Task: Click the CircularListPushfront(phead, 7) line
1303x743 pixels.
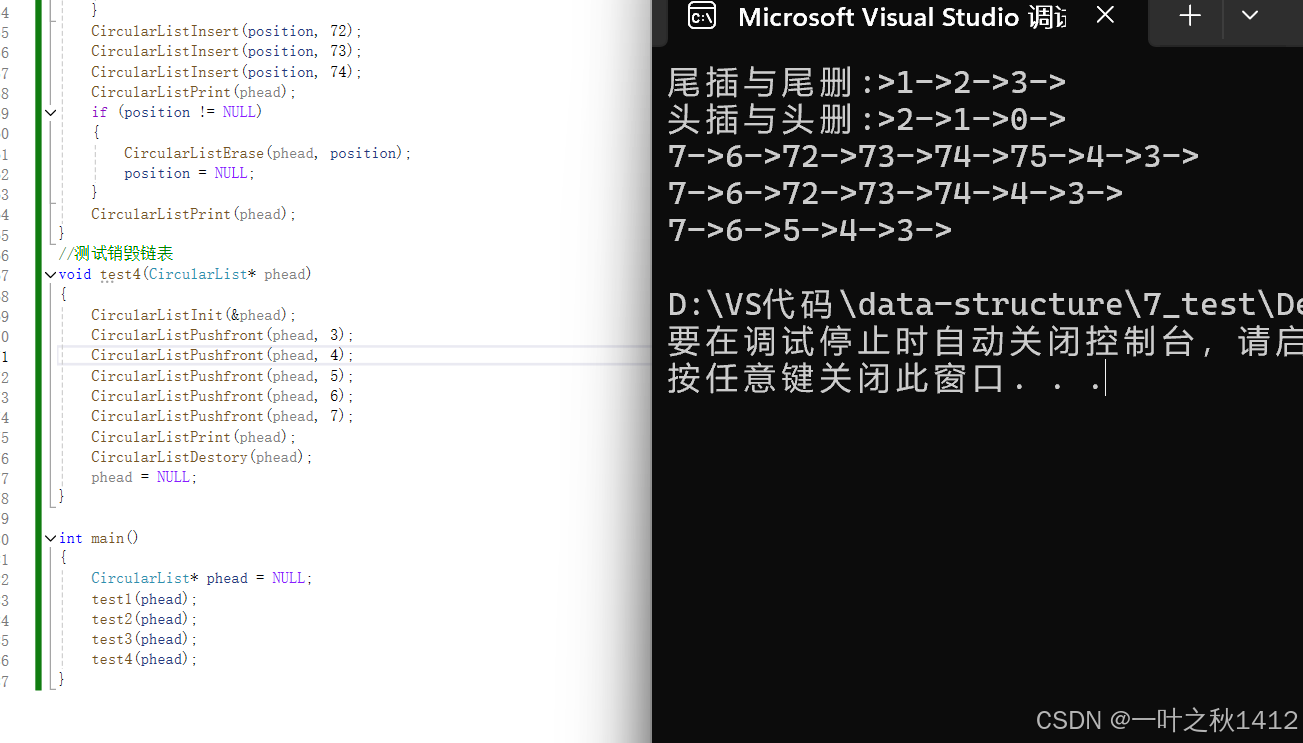Action: click(x=223, y=416)
